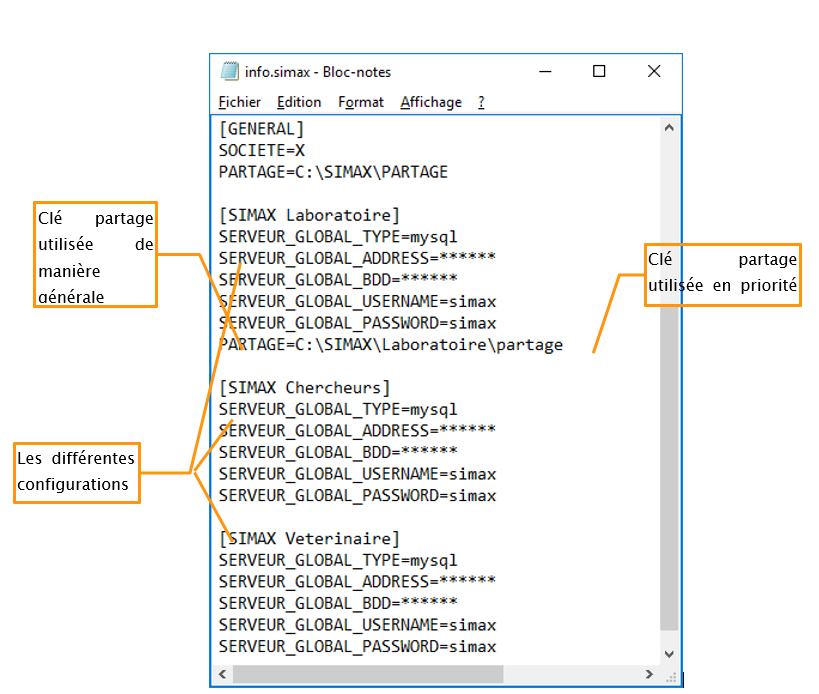The height and width of the screenshot is (694, 819).
Task: Open the ? help menu
Action: click(481, 102)
